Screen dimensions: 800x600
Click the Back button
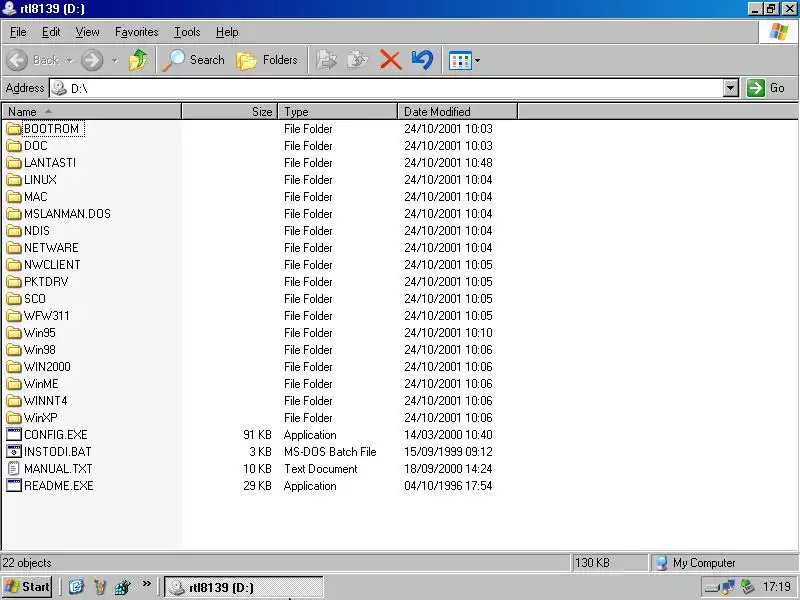(x=33, y=60)
